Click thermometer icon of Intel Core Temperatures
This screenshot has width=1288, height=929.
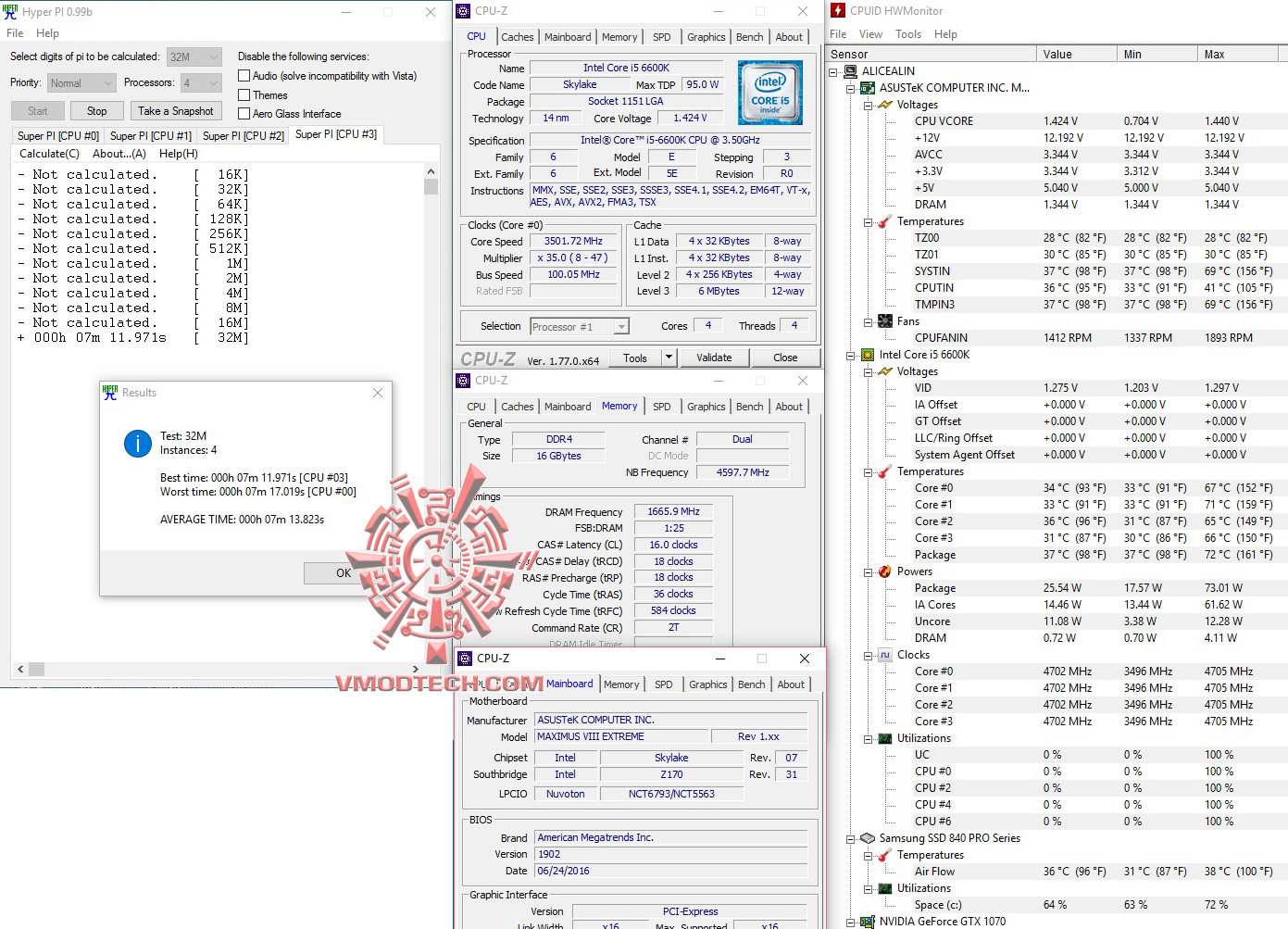(885, 471)
